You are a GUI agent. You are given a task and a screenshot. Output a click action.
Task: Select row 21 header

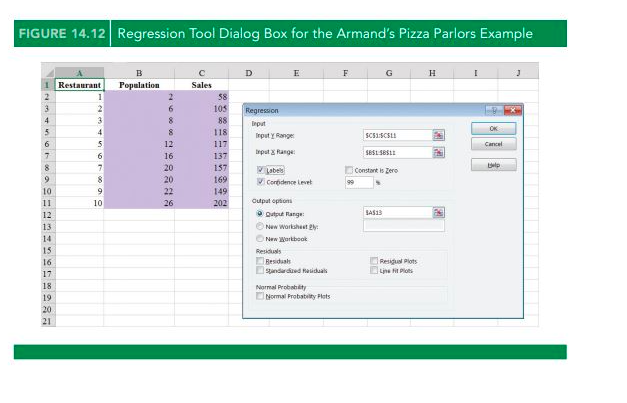click(48, 321)
